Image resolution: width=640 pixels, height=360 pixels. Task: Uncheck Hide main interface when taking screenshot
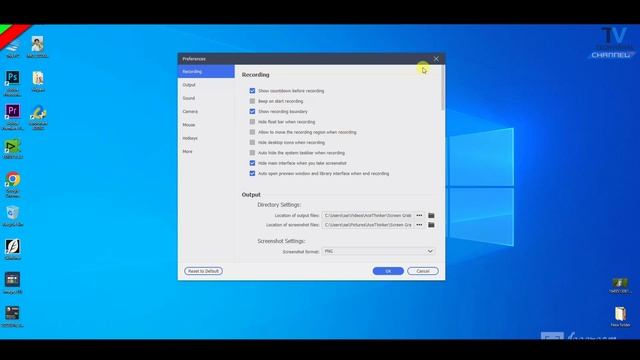(x=252, y=163)
